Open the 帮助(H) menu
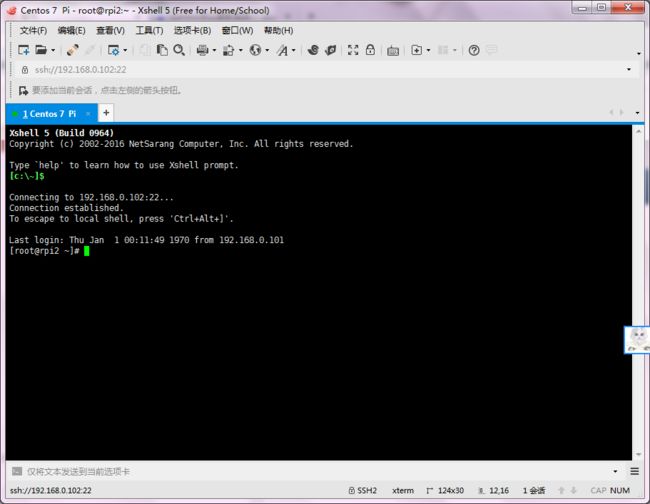650x504 pixels. pos(279,30)
